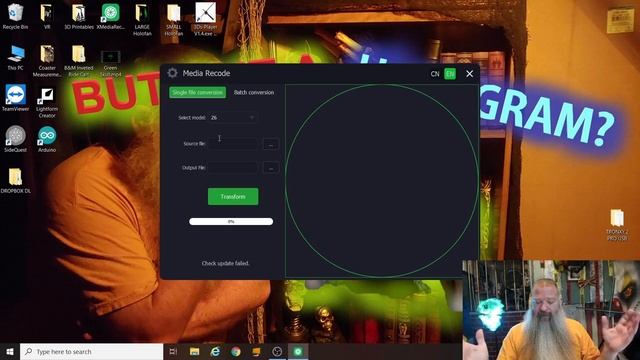Launch the SideQuest shortcut
640x360 pixels.
click(x=16, y=139)
